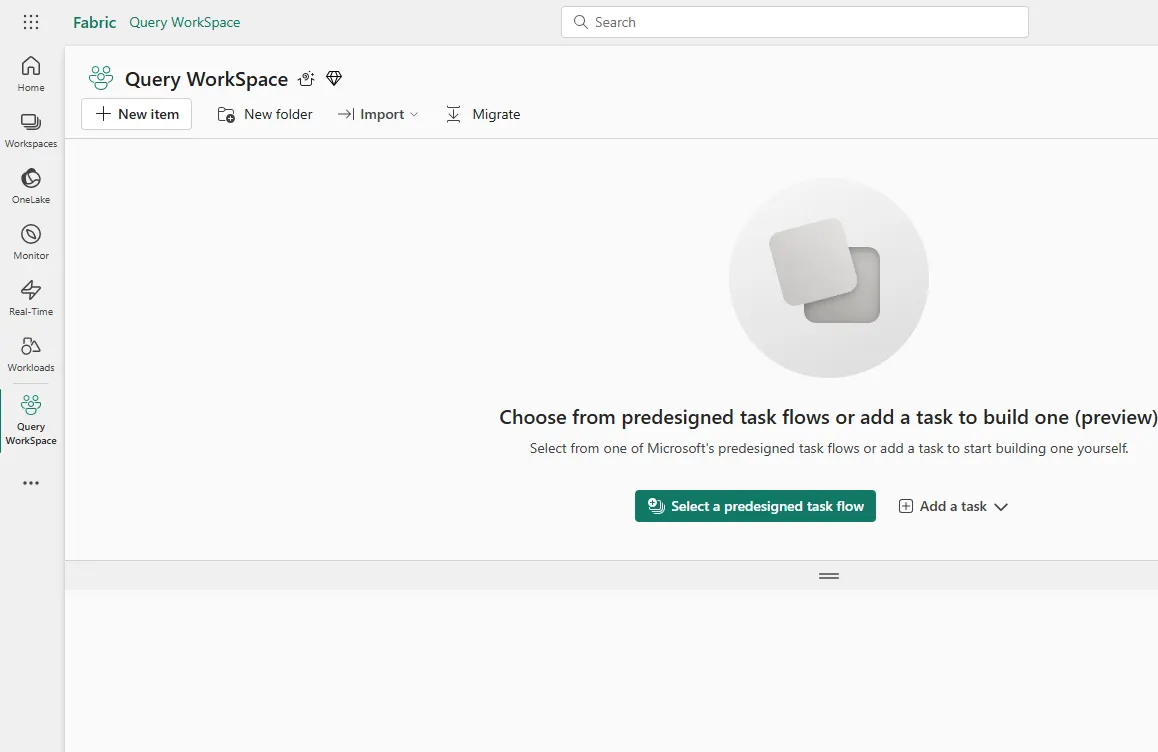Create a New item

tap(136, 114)
